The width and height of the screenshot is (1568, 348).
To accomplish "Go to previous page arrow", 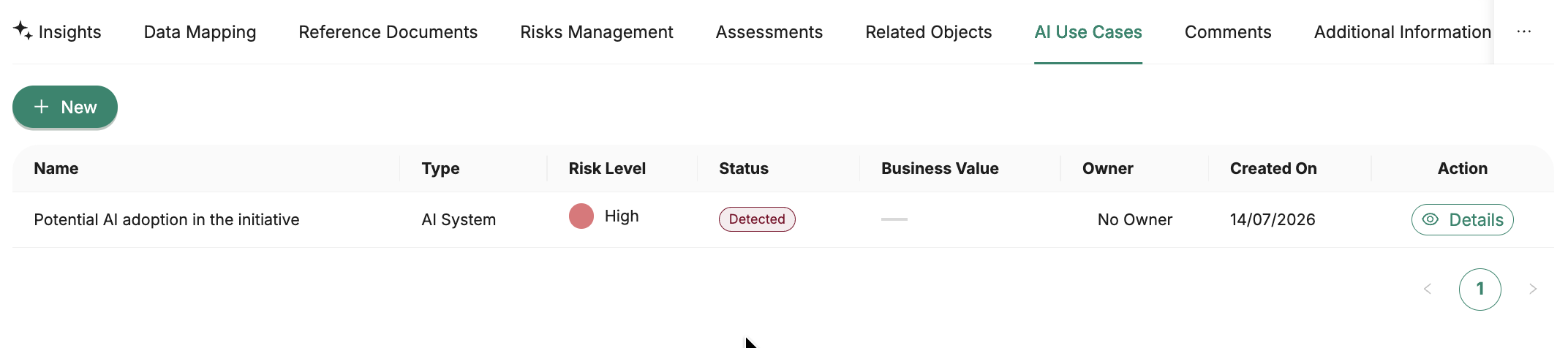I will 1428,289.
